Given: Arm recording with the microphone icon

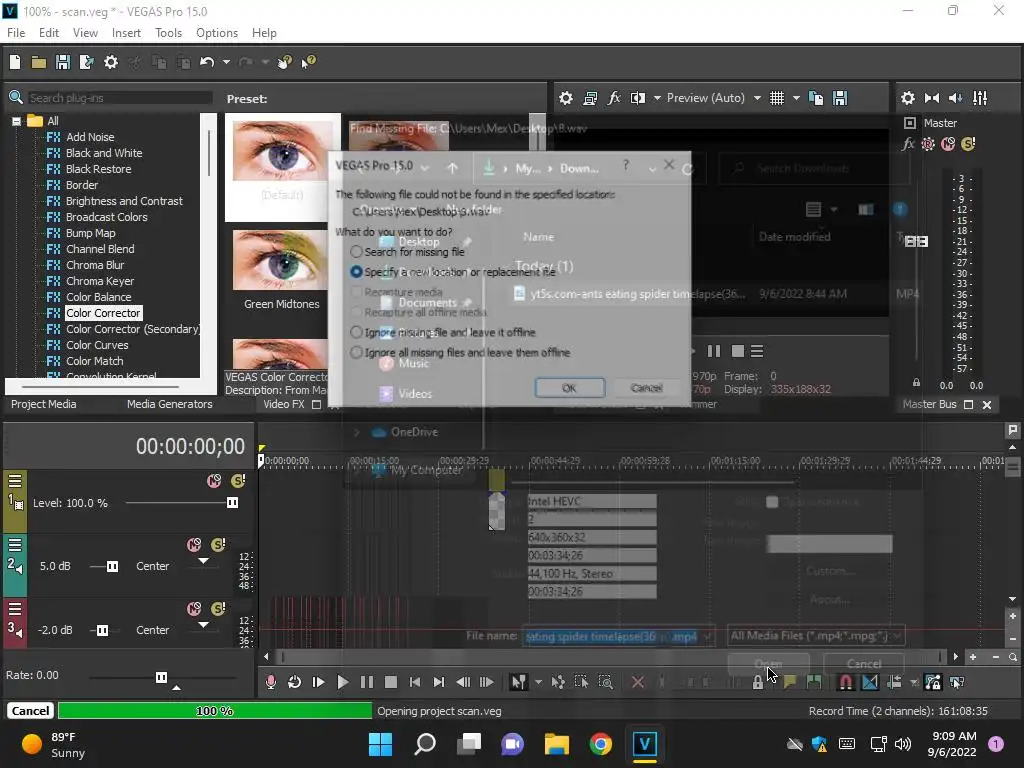Looking at the screenshot, I should (x=270, y=682).
